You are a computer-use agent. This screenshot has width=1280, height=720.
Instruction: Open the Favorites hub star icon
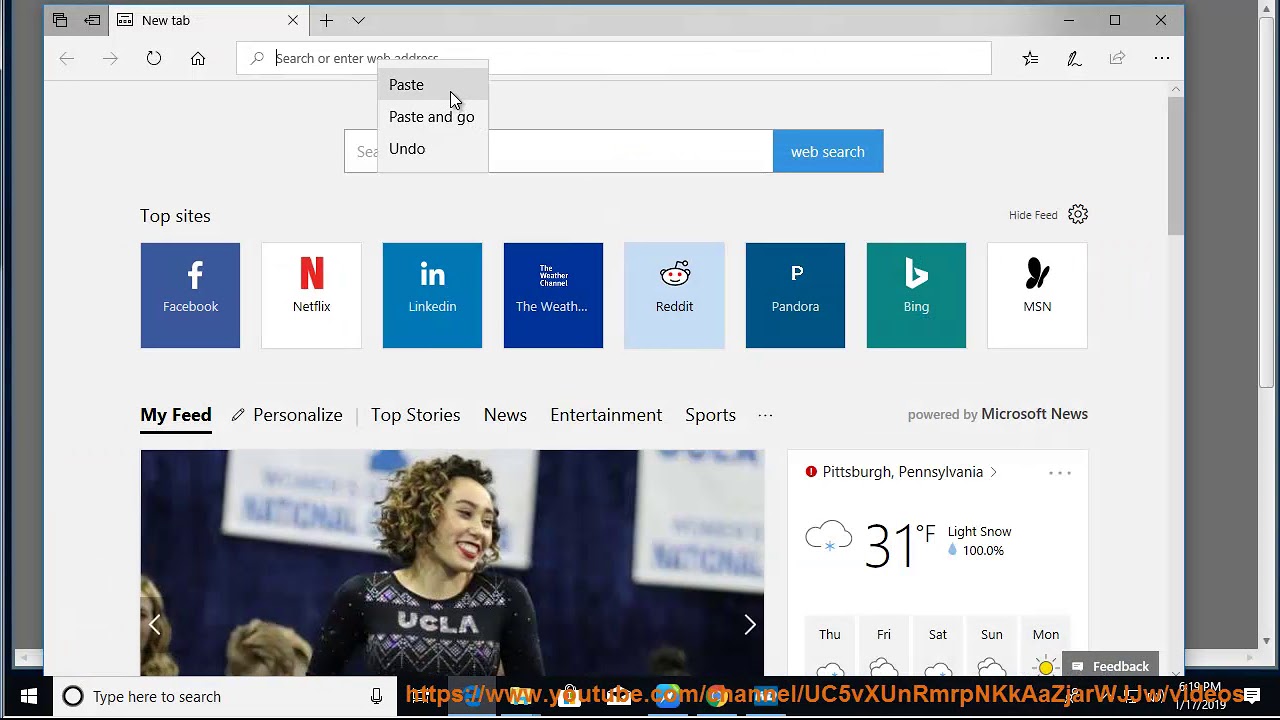tap(1030, 58)
